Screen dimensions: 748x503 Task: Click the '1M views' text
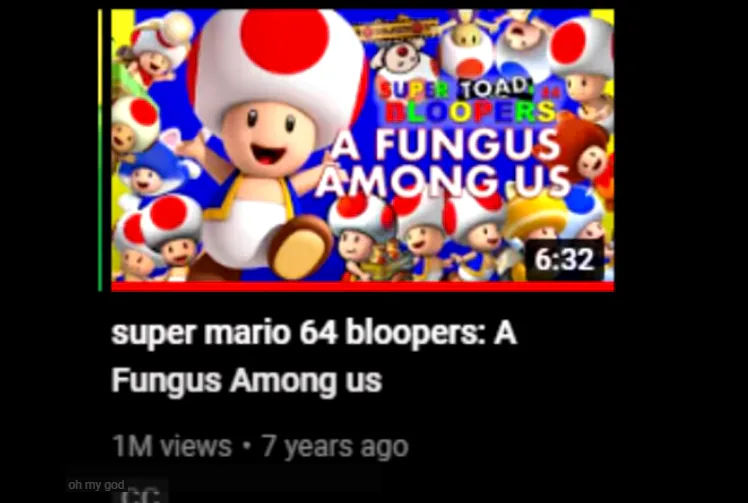tap(172, 446)
